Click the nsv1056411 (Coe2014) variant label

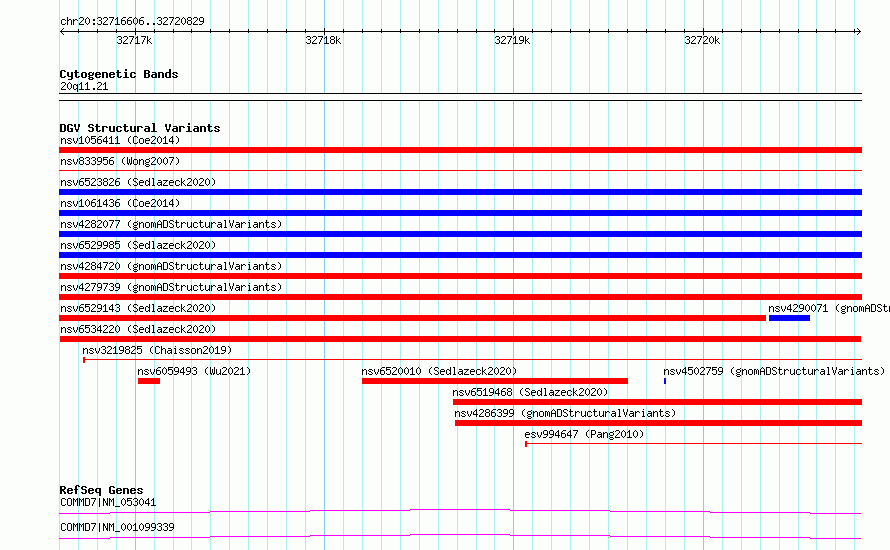(x=120, y=140)
